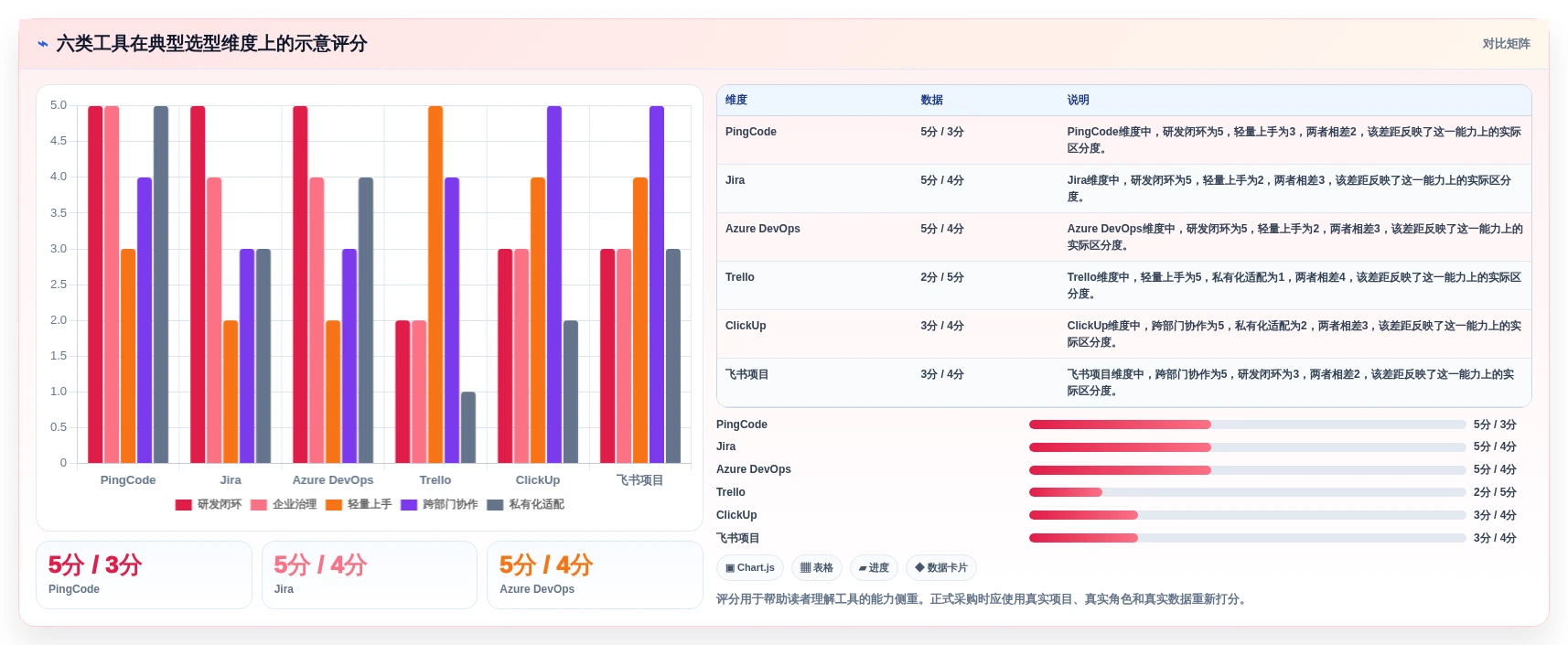The image size is (1568, 645).
Task: Open the Azure DevOps 5分 / 4分 score card
Action: tap(595, 575)
